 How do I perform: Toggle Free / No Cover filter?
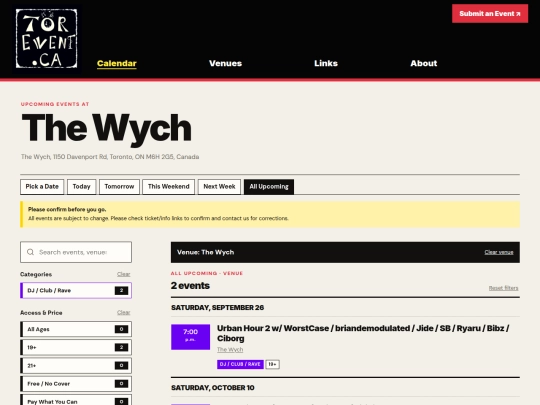click(x=76, y=384)
